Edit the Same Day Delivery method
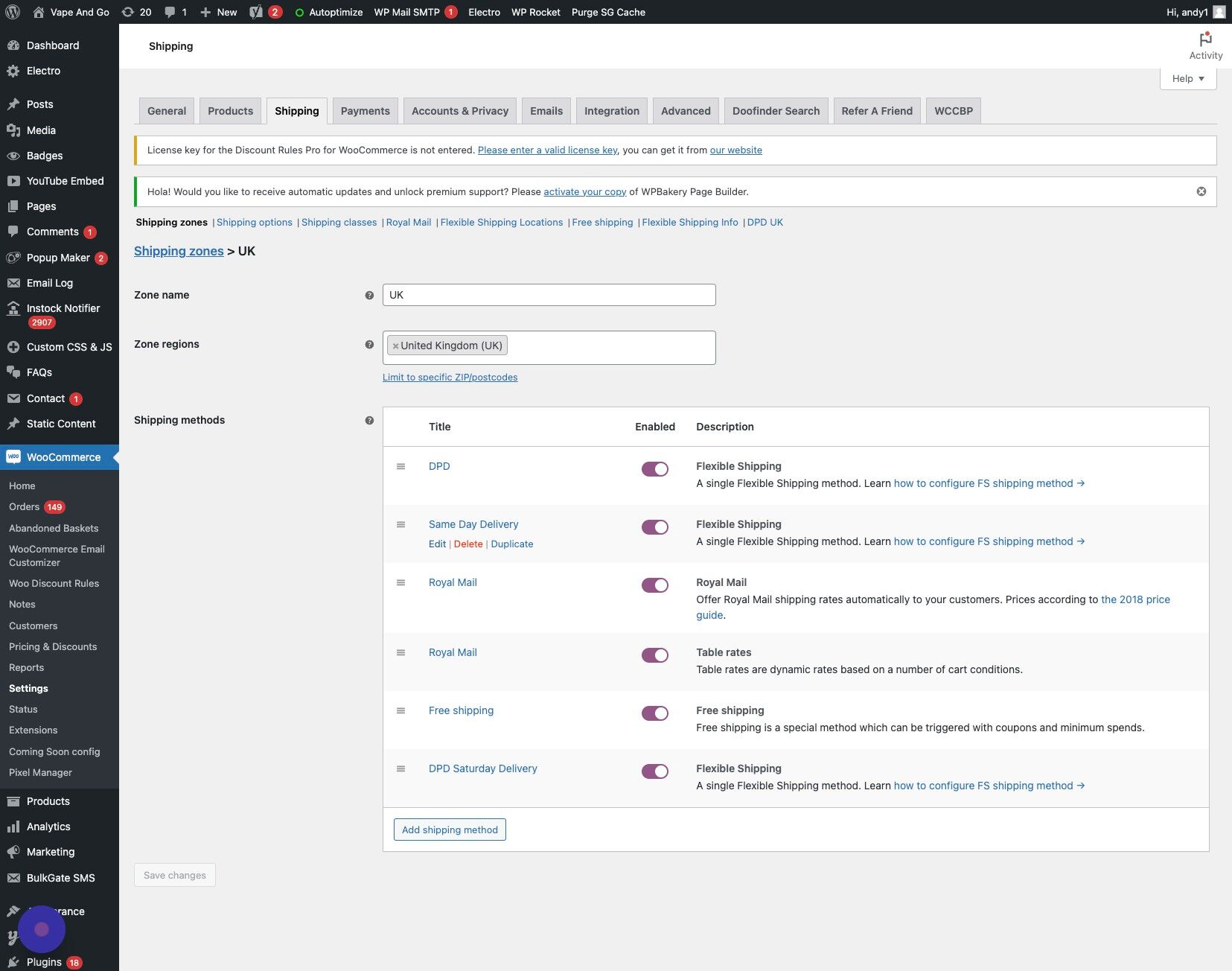Image resolution: width=1232 pixels, height=971 pixels. [437, 544]
